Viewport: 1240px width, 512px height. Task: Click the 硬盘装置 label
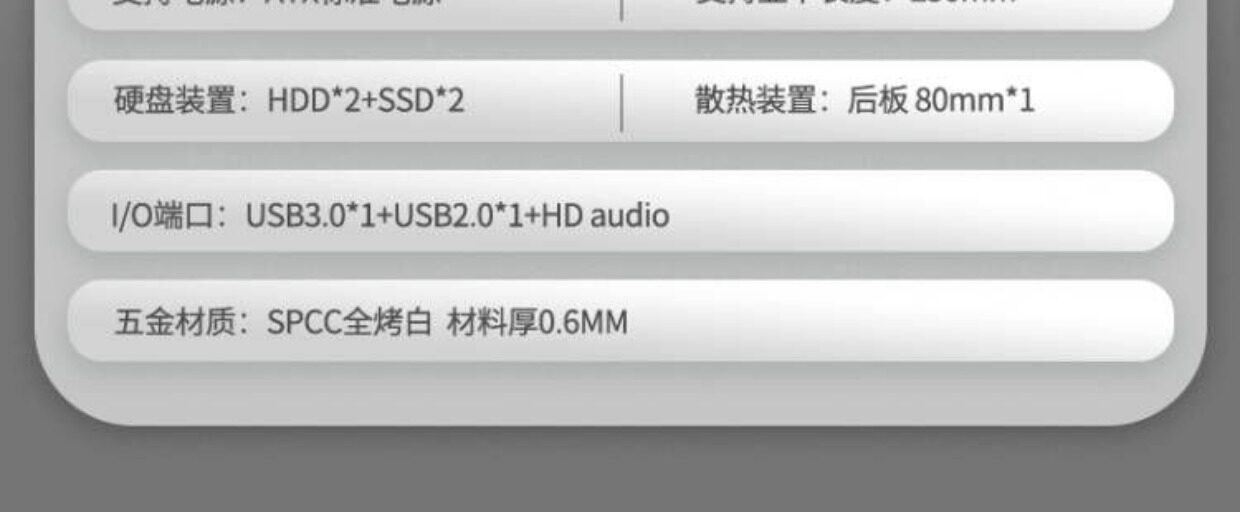(174, 101)
